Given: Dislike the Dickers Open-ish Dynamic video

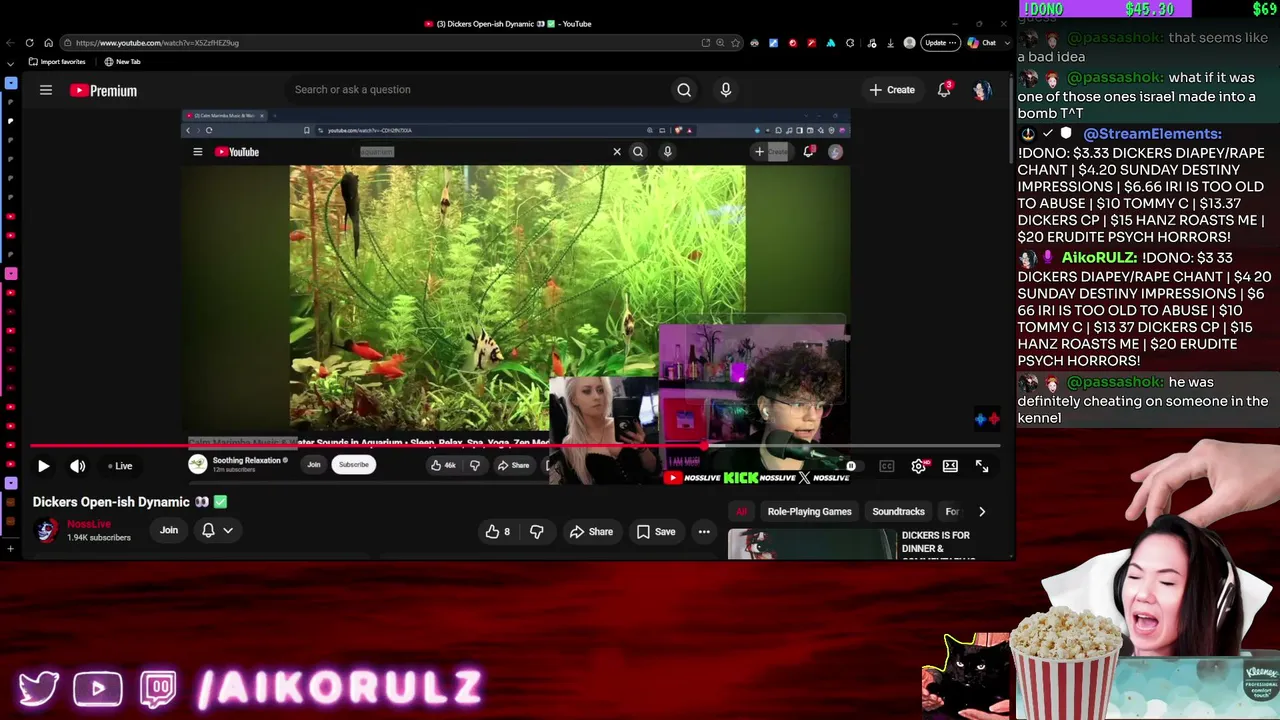Looking at the screenshot, I should [537, 532].
